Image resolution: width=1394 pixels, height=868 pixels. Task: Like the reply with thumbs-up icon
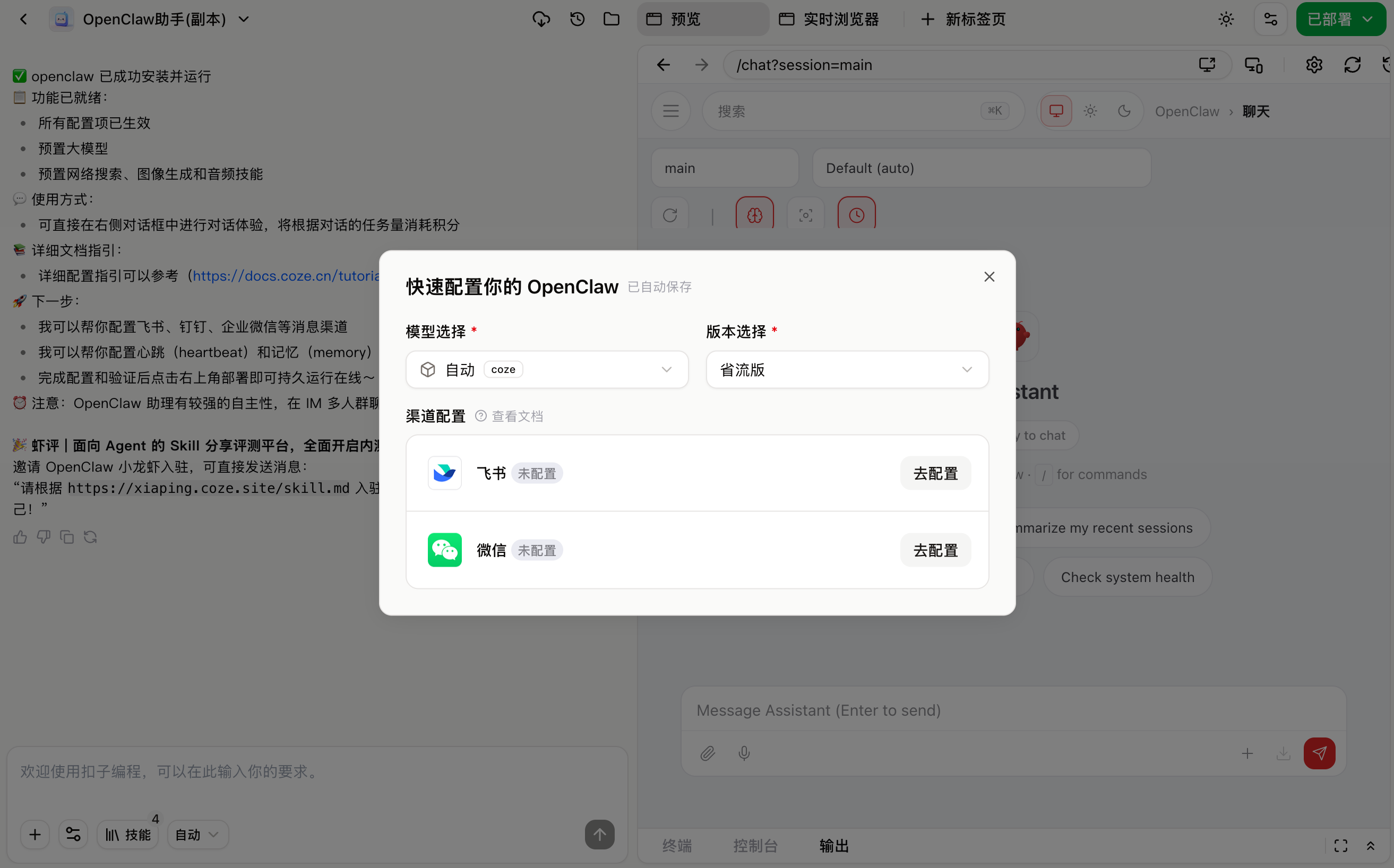[x=20, y=537]
